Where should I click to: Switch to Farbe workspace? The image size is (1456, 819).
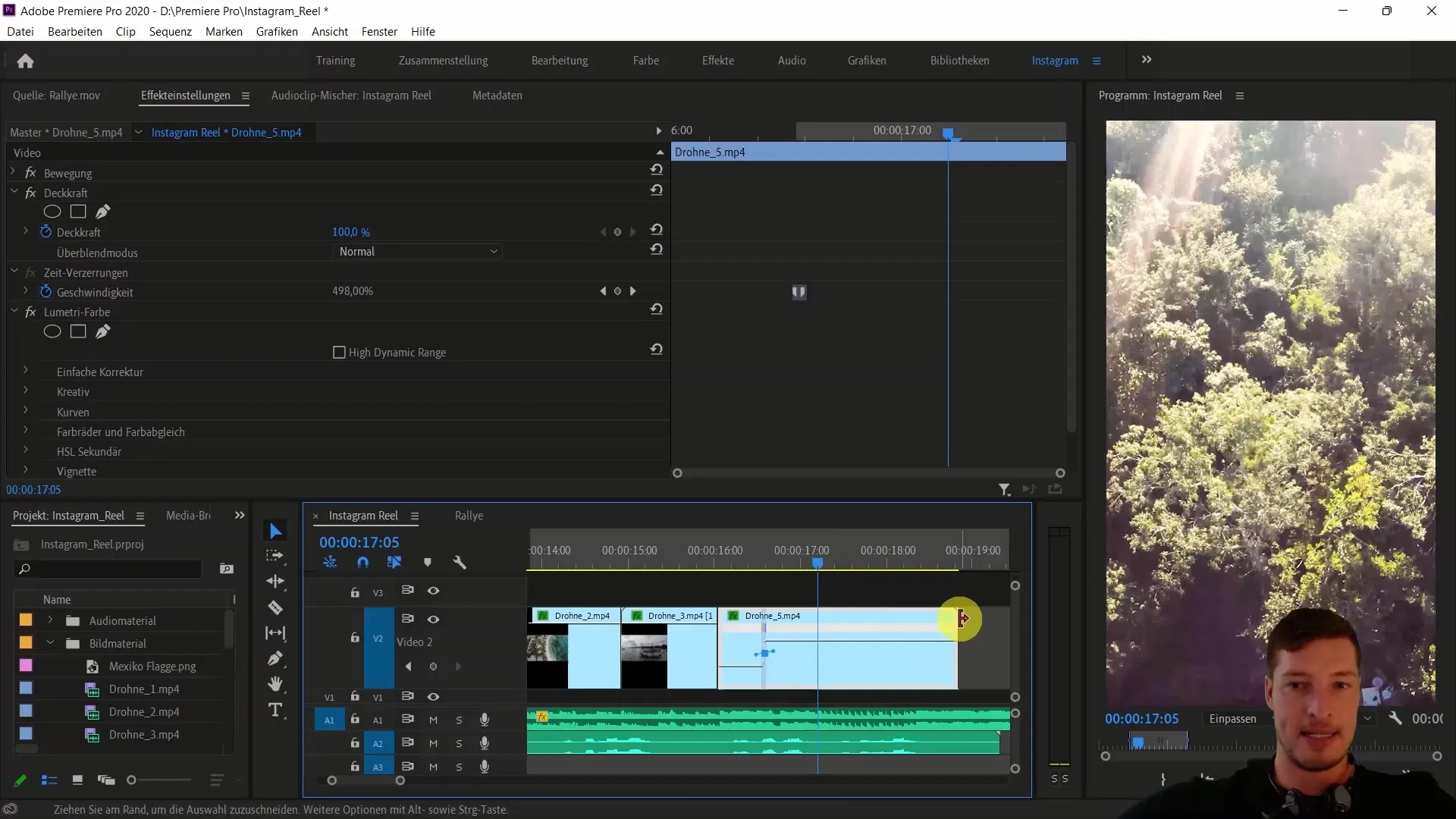(x=646, y=61)
